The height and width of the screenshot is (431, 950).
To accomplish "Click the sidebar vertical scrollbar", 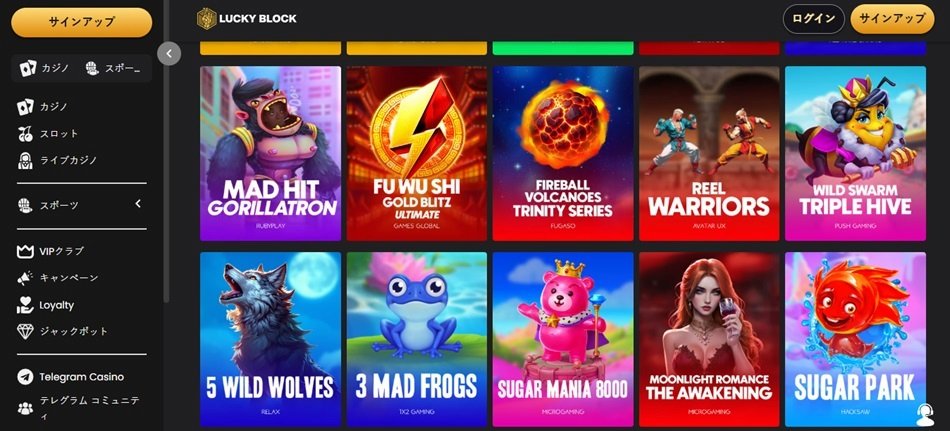I will click(167, 182).
